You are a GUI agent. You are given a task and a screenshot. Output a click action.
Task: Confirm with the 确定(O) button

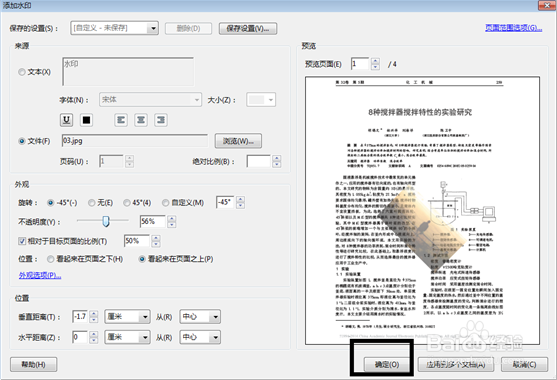click(x=387, y=364)
